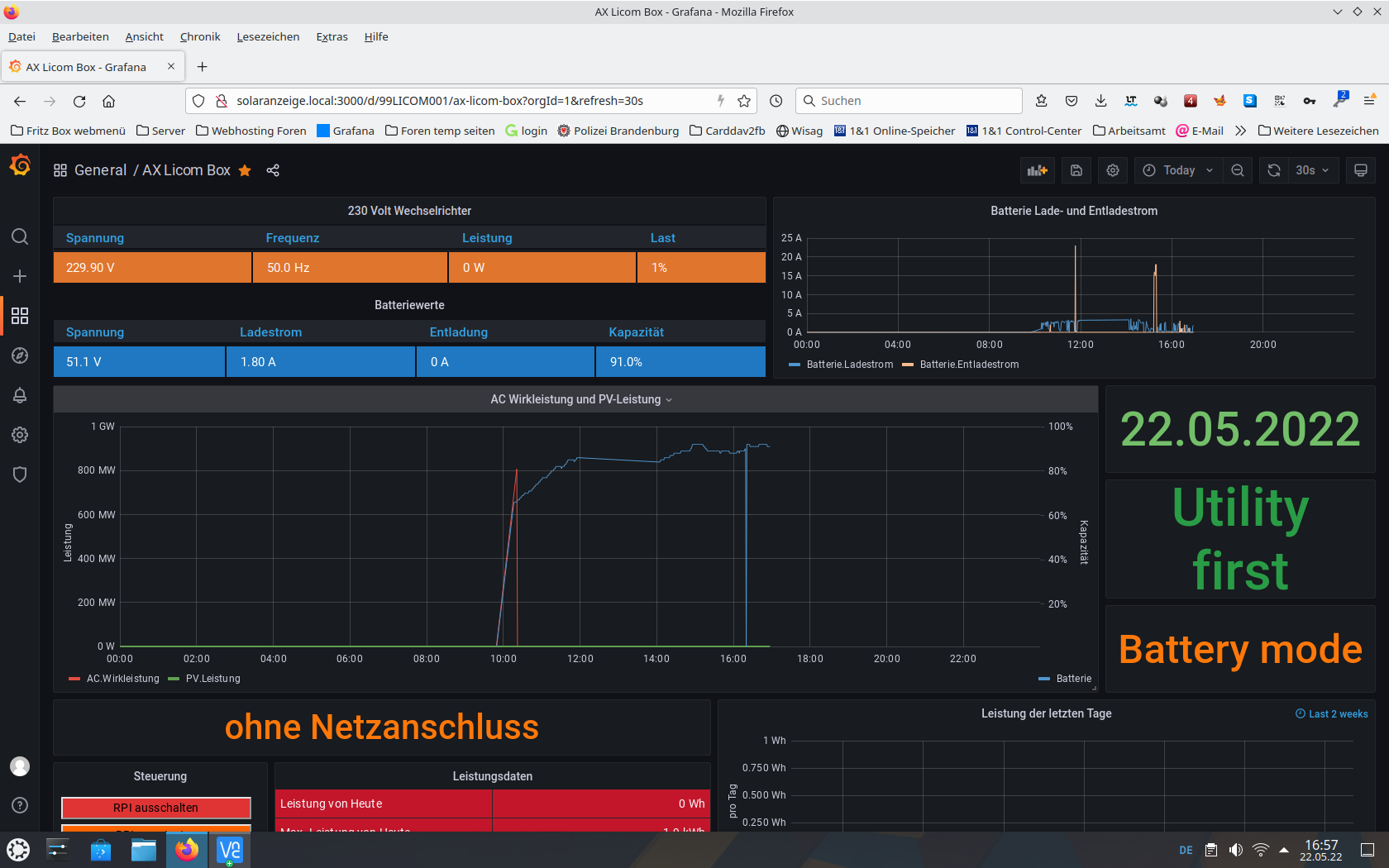Share the dashboard via share icon
The width and height of the screenshot is (1389, 868).
[273, 170]
